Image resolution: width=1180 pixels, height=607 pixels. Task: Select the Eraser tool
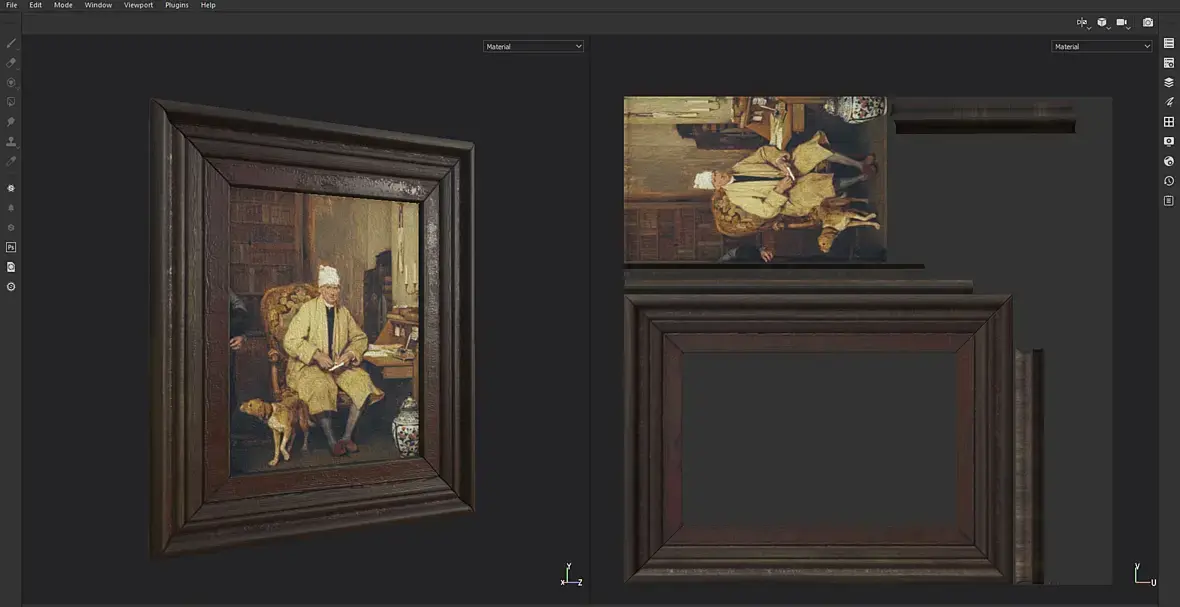point(11,63)
